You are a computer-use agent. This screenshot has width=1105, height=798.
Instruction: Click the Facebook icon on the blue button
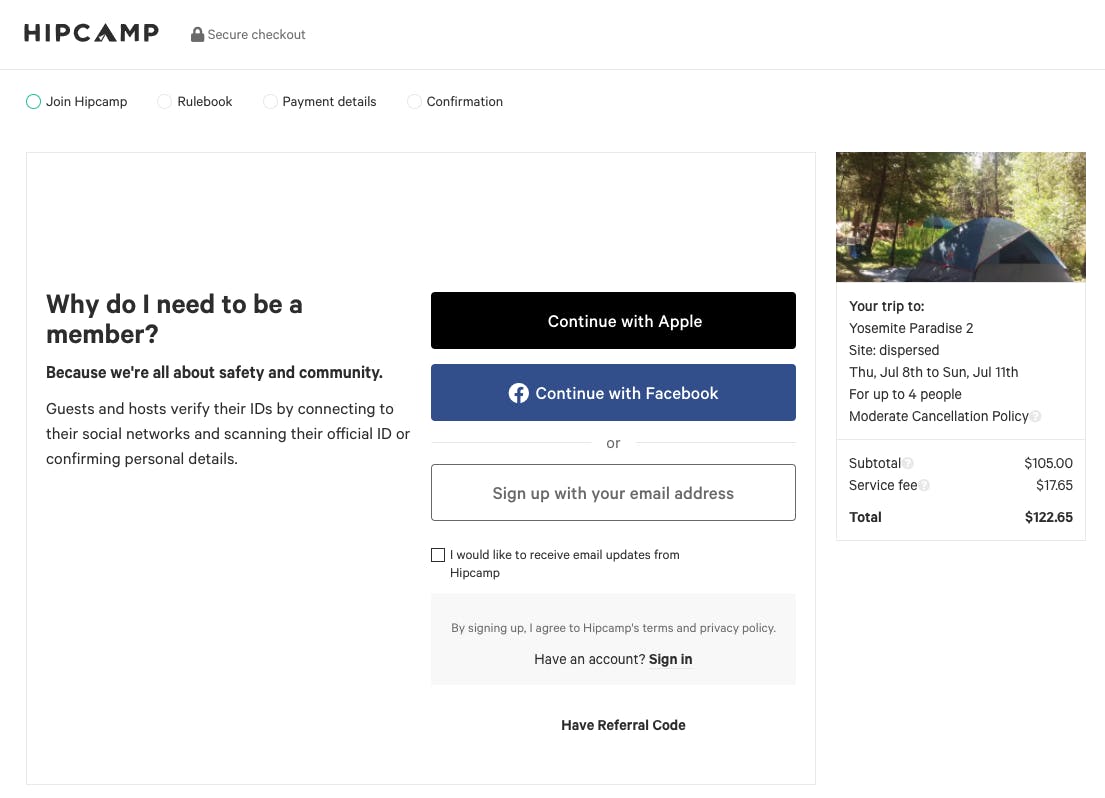click(519, 393)
